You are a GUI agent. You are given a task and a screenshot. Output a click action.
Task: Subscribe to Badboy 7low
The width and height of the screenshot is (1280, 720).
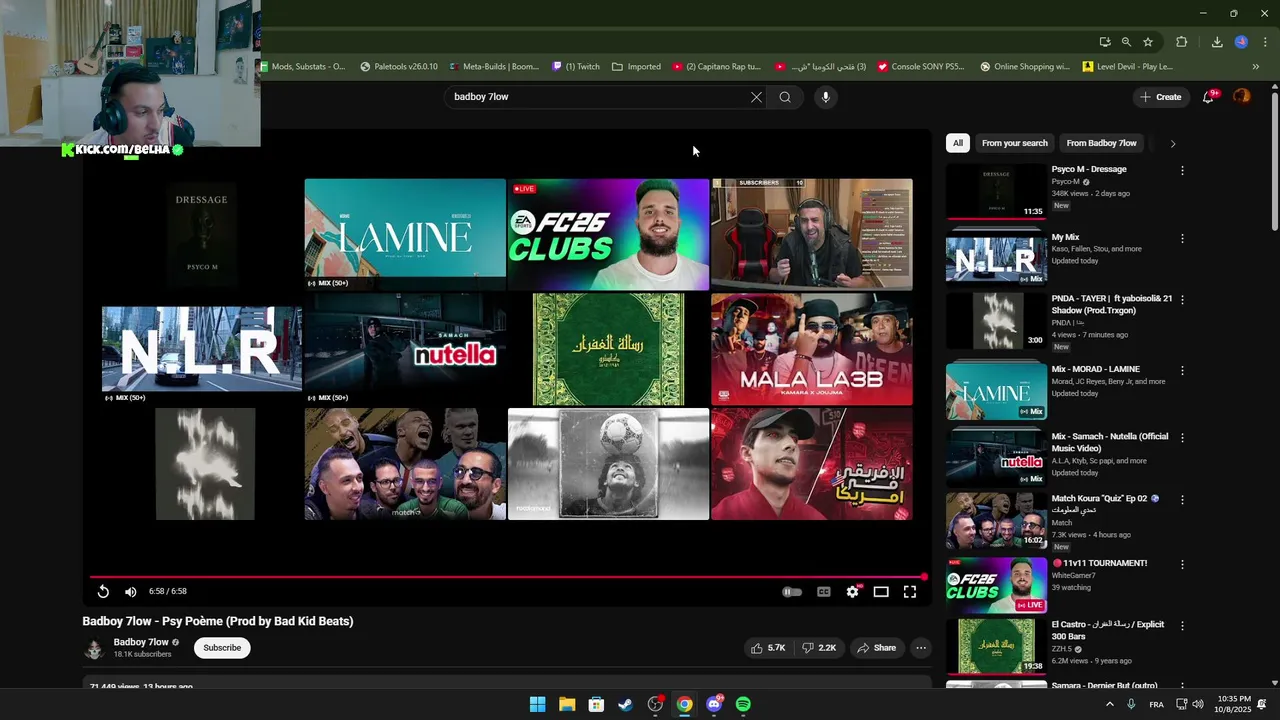pyautogui.click(x=222, y=648)
